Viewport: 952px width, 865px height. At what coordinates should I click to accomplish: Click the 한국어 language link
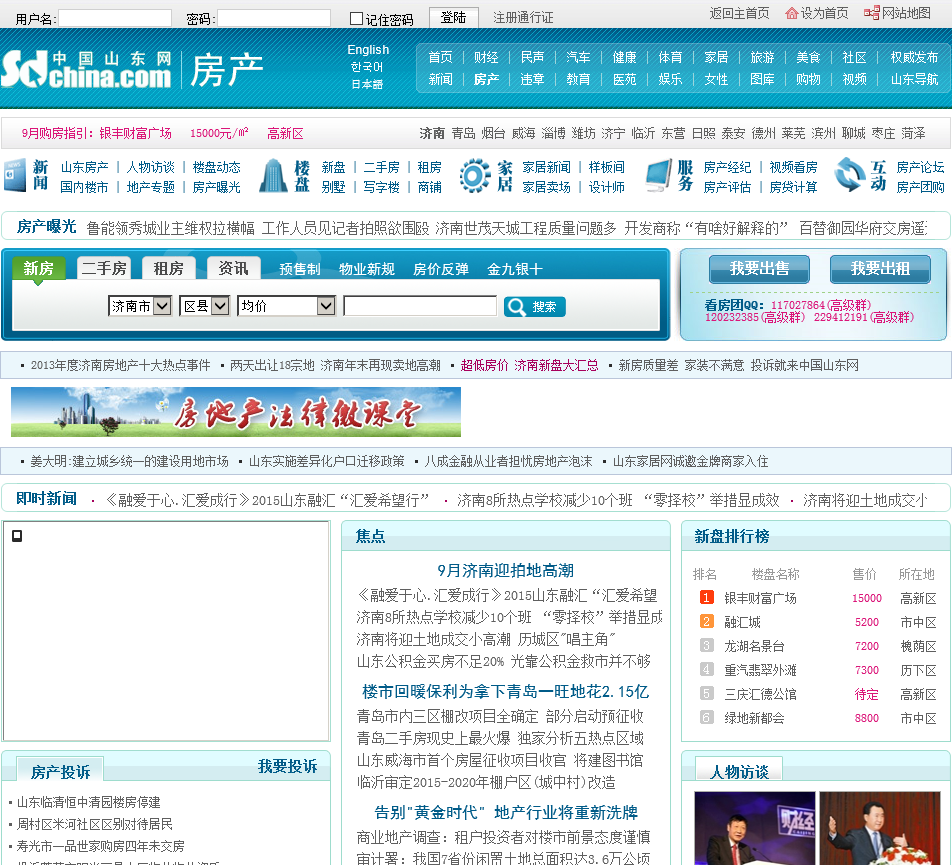click(x=367, y=67)
